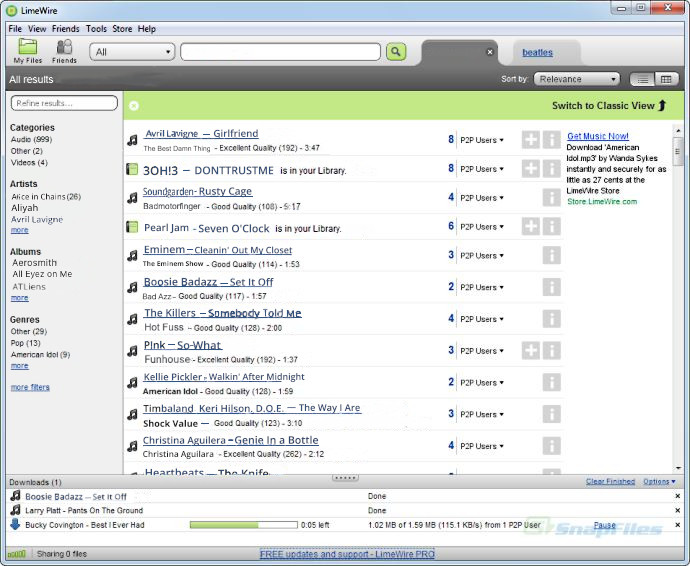
Task: Click Kellie Pickler Walkin' After Midnight link
Action: point(224,377)
